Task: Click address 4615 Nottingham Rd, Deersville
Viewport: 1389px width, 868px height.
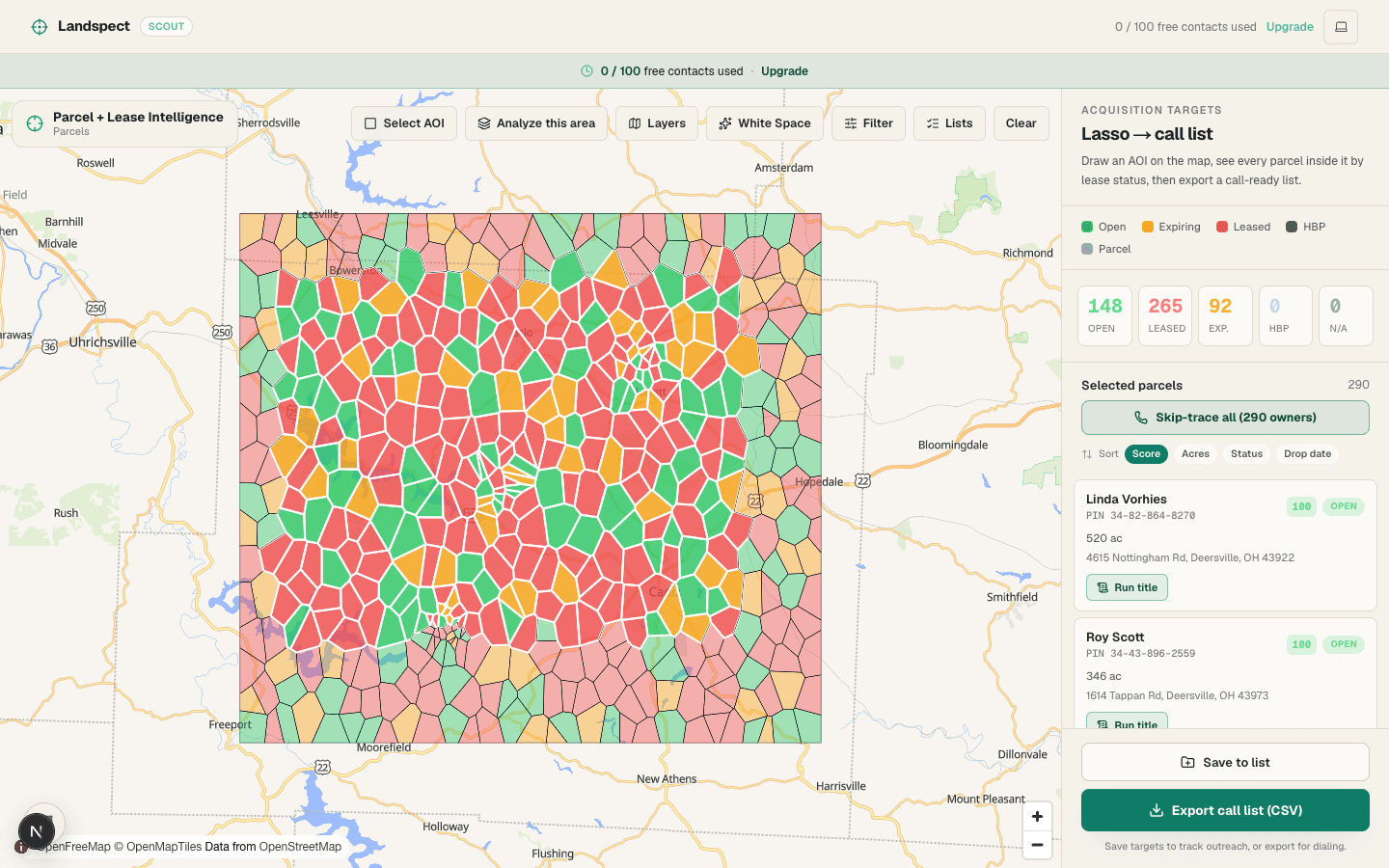Action: pyautogui.click(x=1190, y=557)
